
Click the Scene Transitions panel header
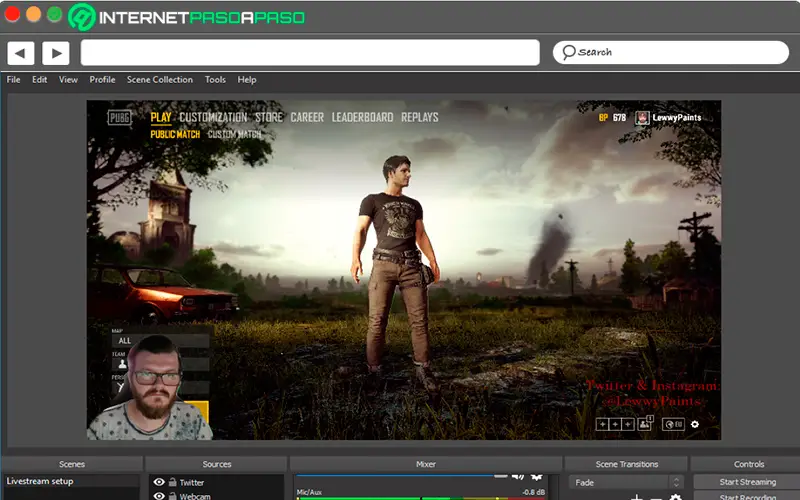[x=627, y=464]
